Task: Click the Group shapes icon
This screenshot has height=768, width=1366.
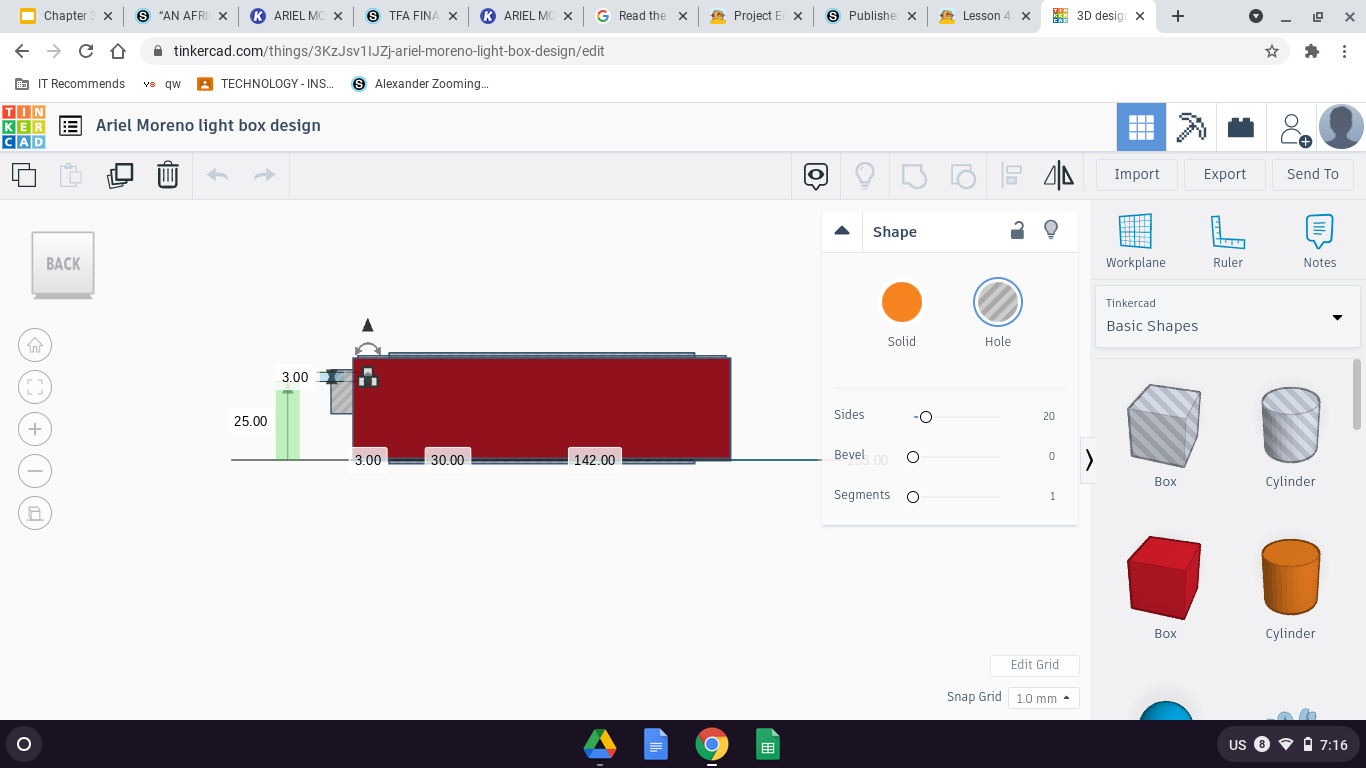Action: (911, 174)
